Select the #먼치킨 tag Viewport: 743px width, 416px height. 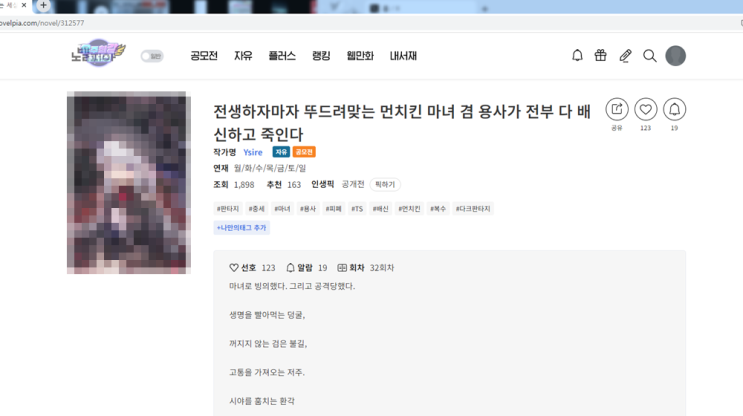(x=409, y=208)
